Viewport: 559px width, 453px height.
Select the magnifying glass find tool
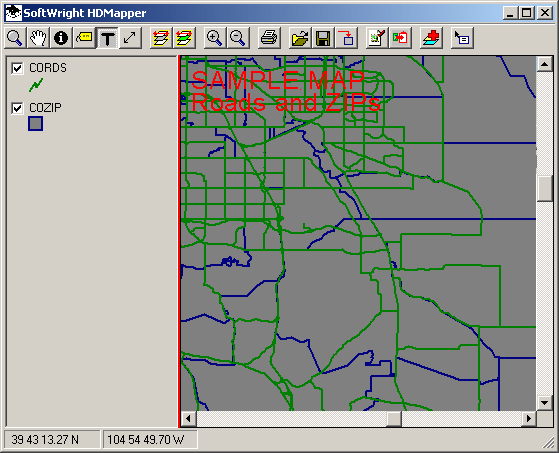15,38
